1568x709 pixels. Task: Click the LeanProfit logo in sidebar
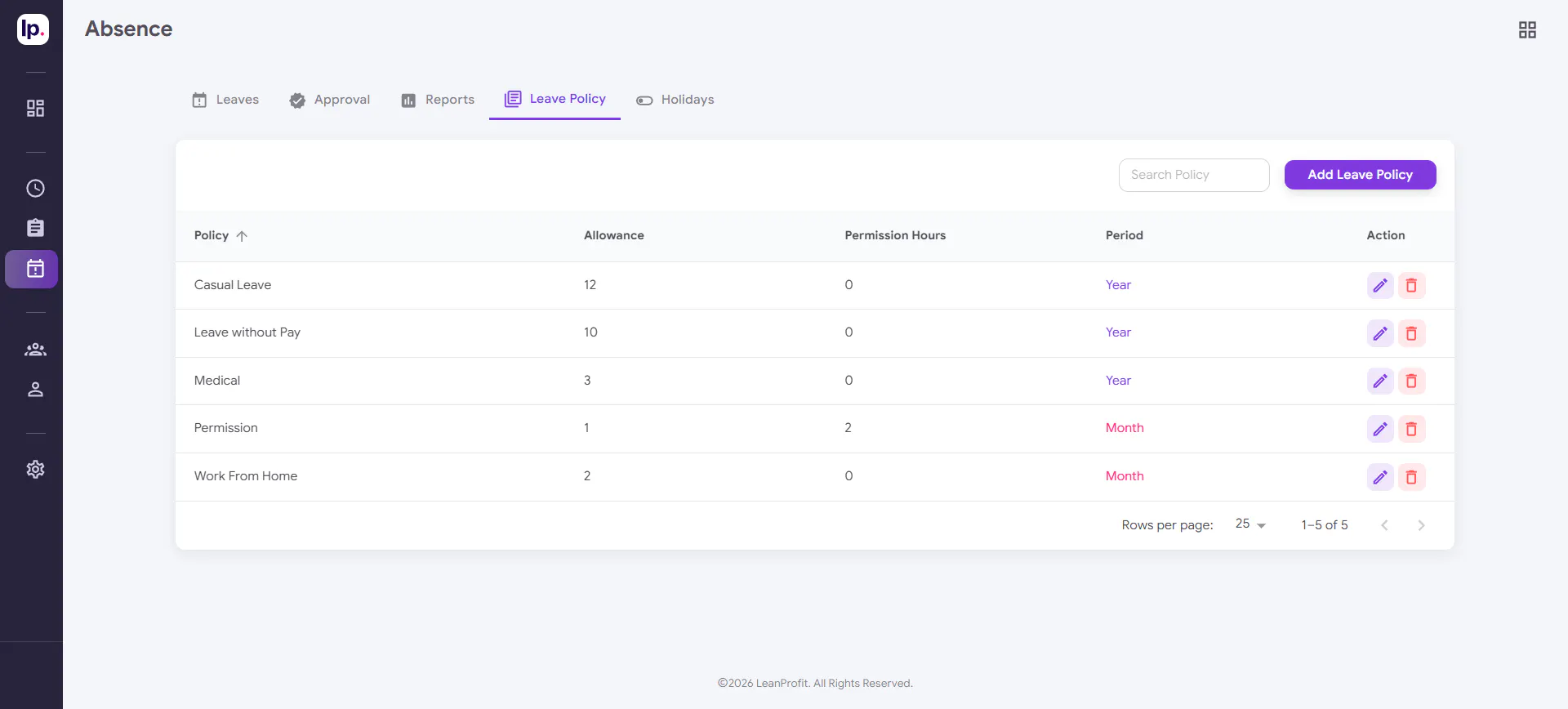point(33,29)
